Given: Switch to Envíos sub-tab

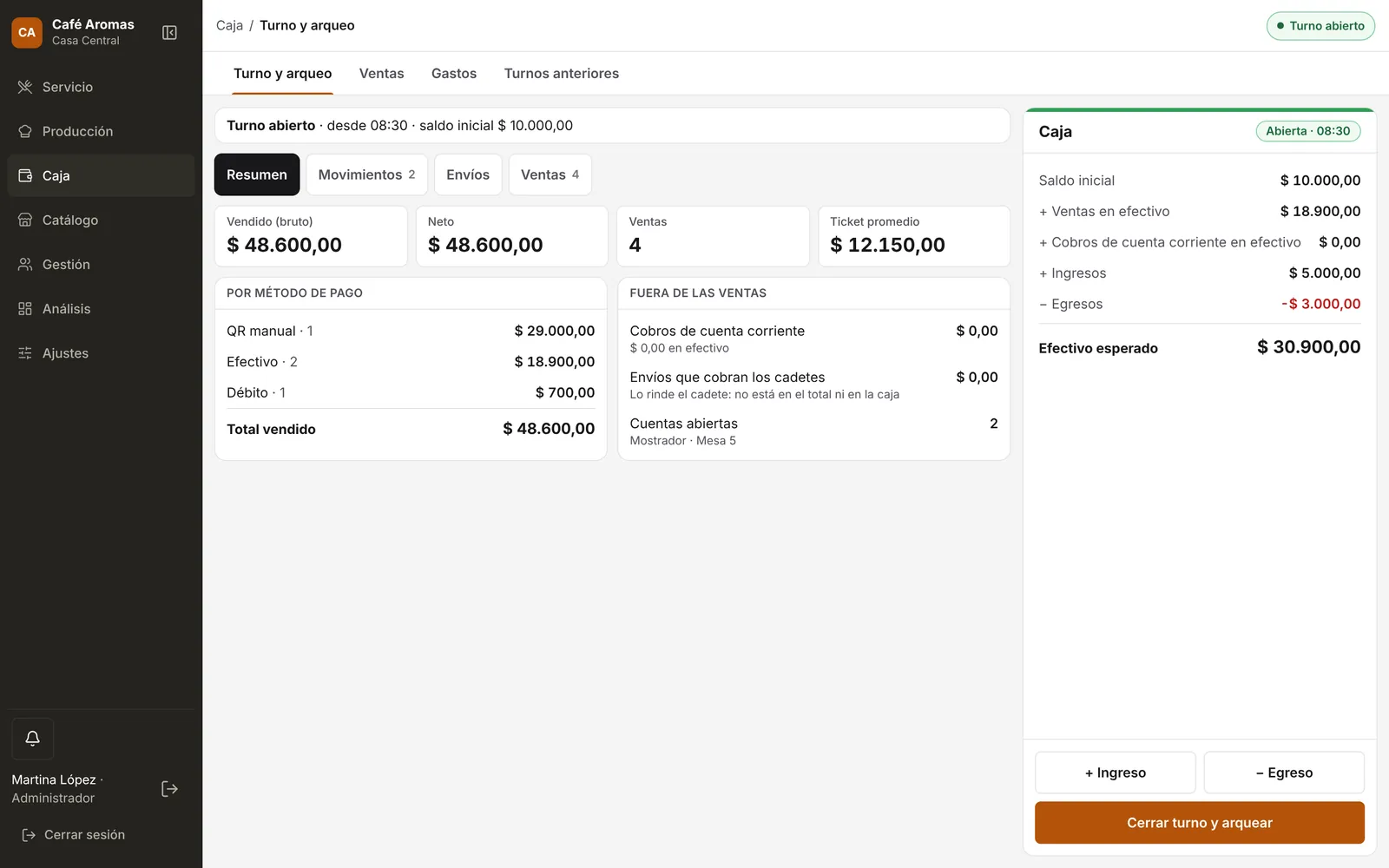Looking at the screenshot, I should [x=468, y=174].
